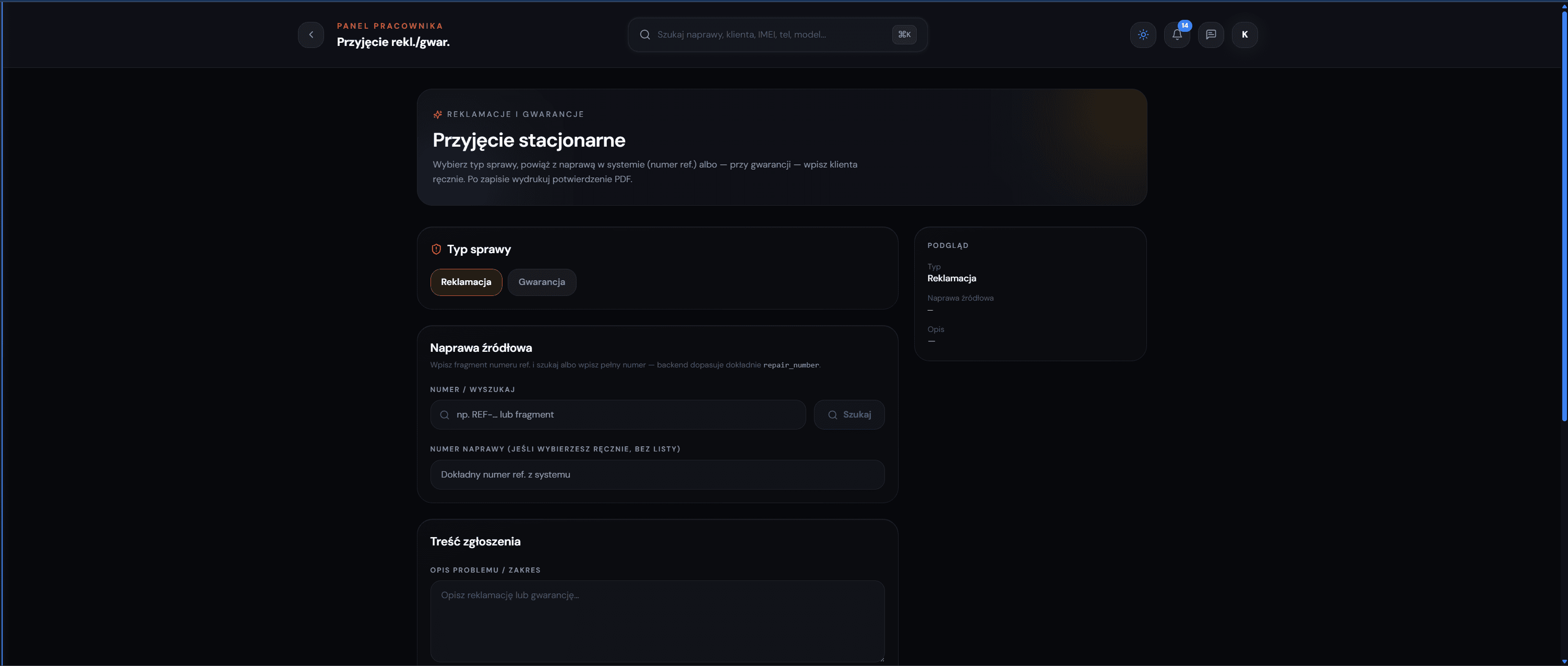The height and width of the screenshot is (666, 1568).
Task: Open notifications bell with 14 badge
Action: [1177, 34]
